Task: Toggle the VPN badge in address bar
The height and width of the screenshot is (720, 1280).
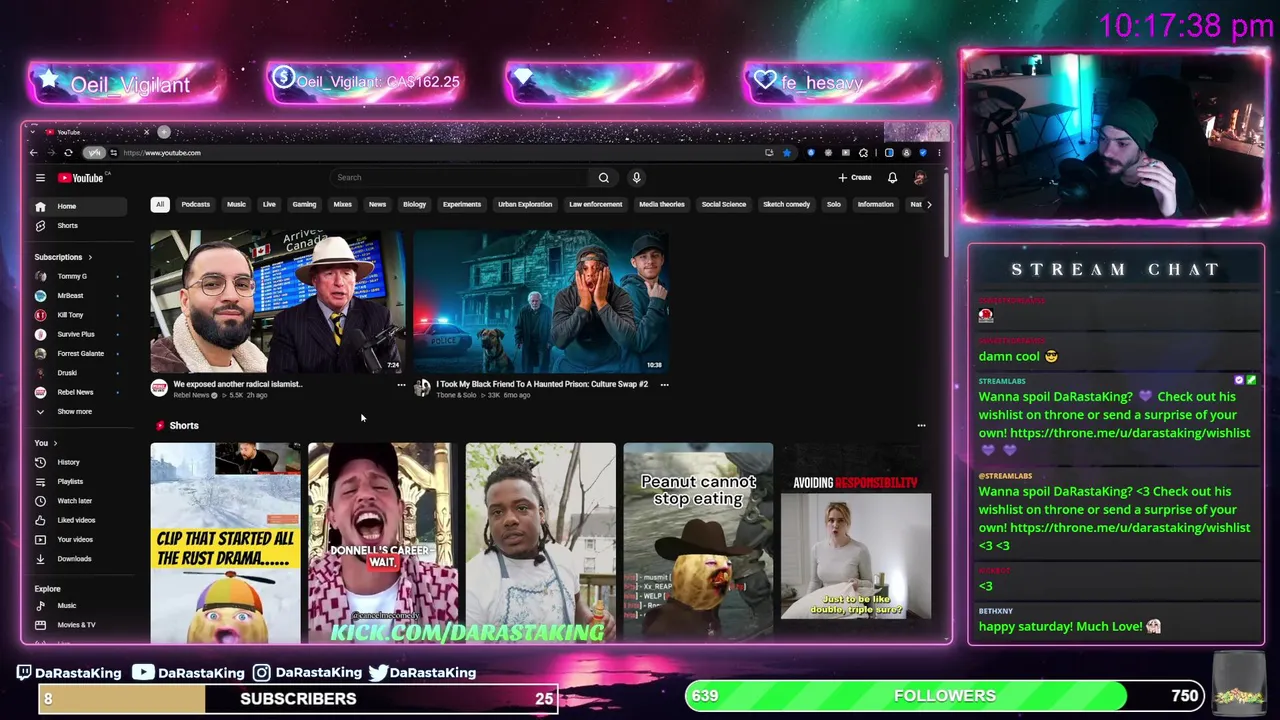Action: tap(94, 153)
